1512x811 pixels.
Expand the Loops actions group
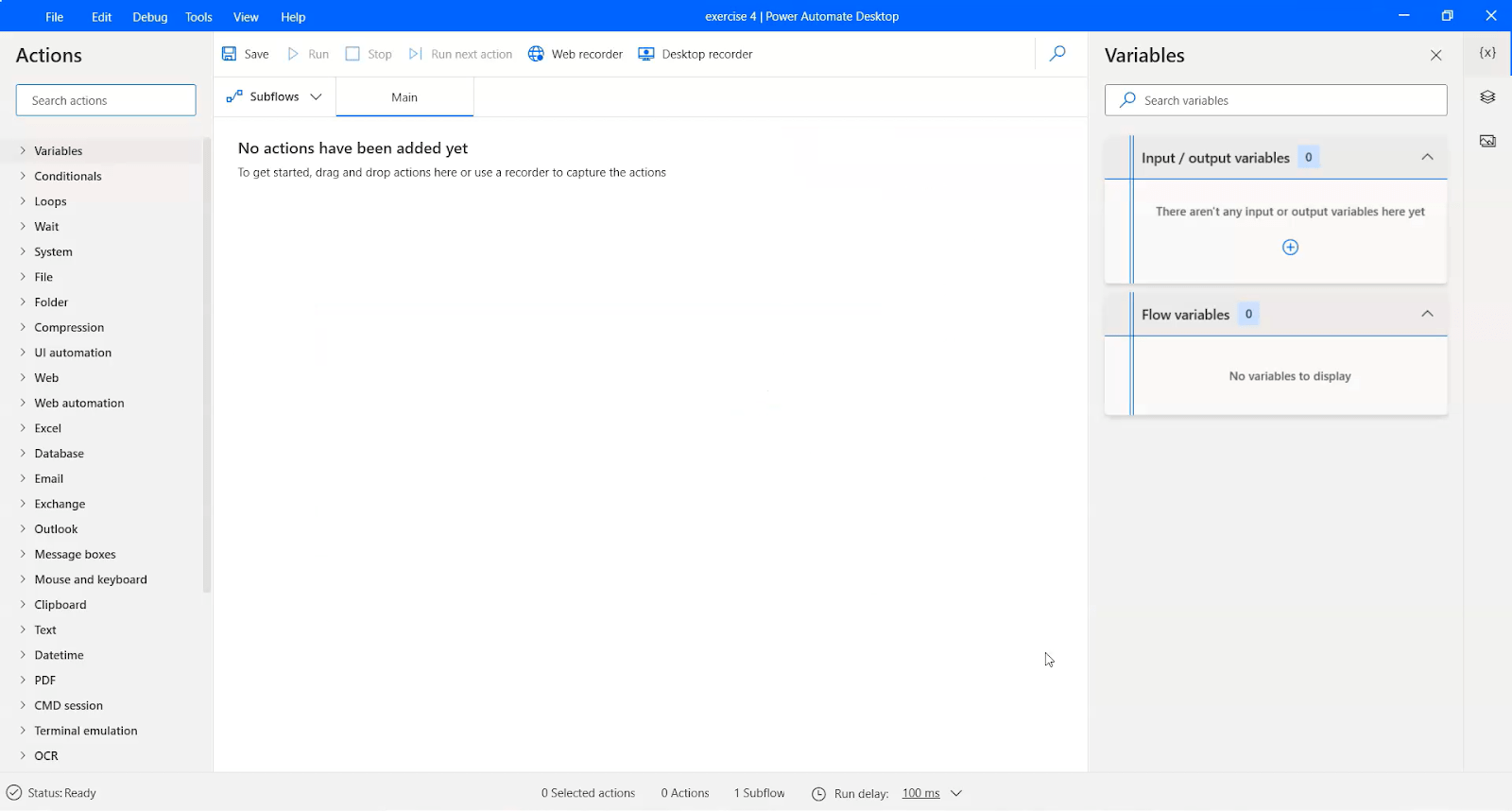tap(23, 201)
